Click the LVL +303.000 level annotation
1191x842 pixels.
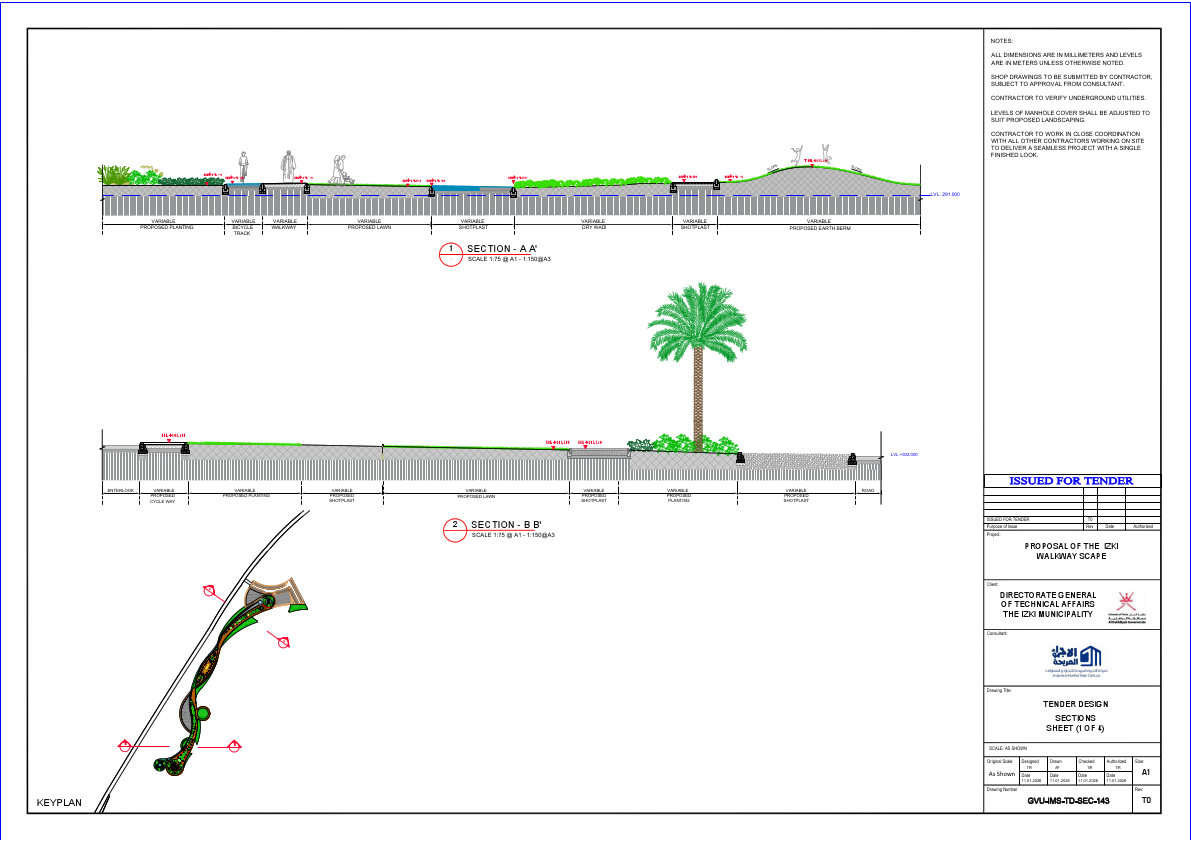coord(903,452)
